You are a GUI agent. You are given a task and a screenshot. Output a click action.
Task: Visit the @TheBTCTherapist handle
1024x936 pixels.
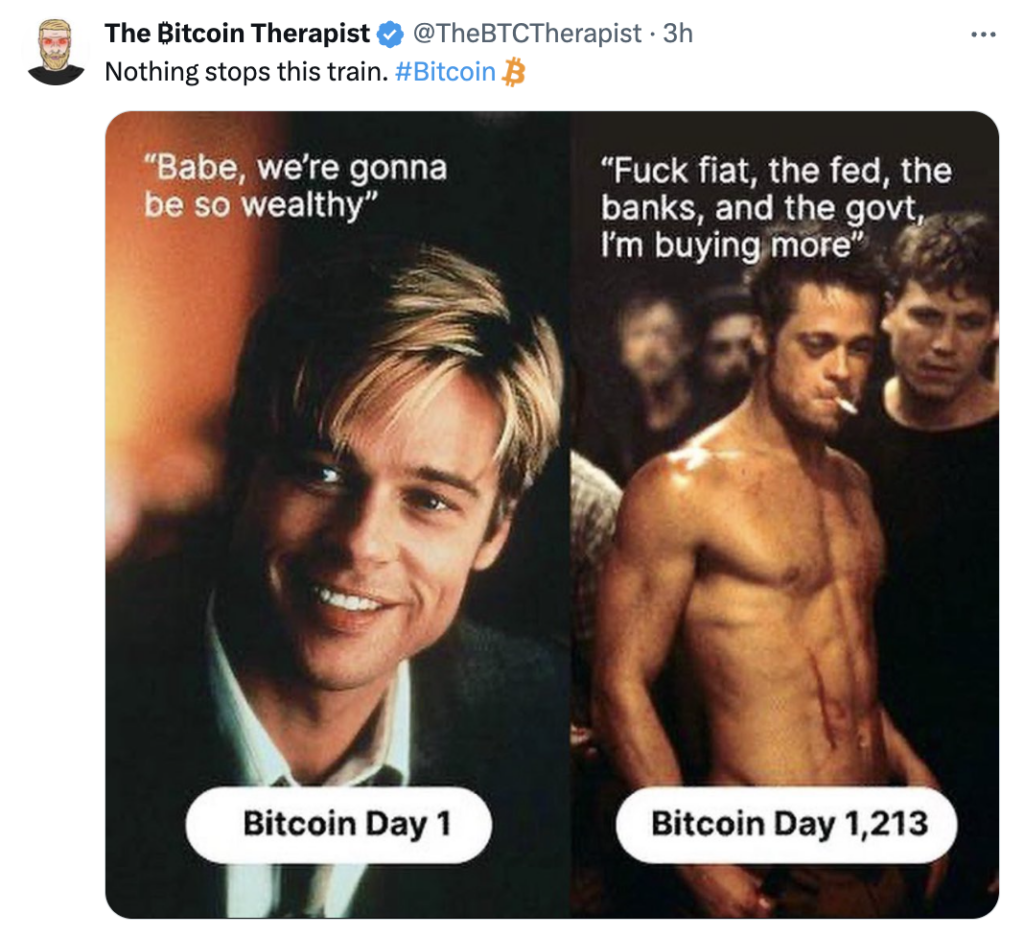526,34
